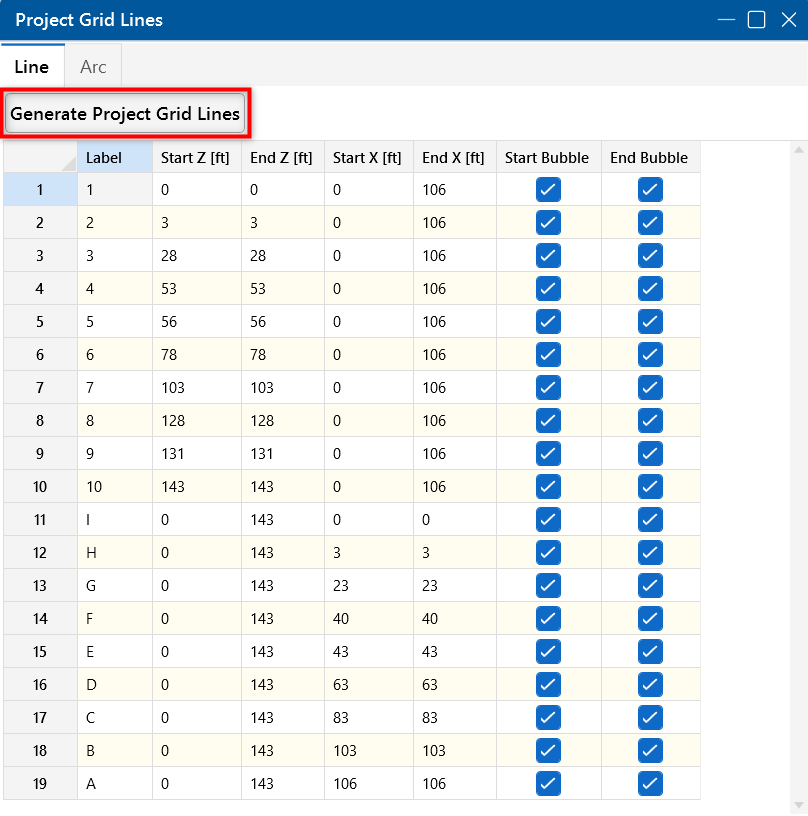This screenshot has width=808, height=816.
Task: Click the Label column header
Action: (115, 158)
